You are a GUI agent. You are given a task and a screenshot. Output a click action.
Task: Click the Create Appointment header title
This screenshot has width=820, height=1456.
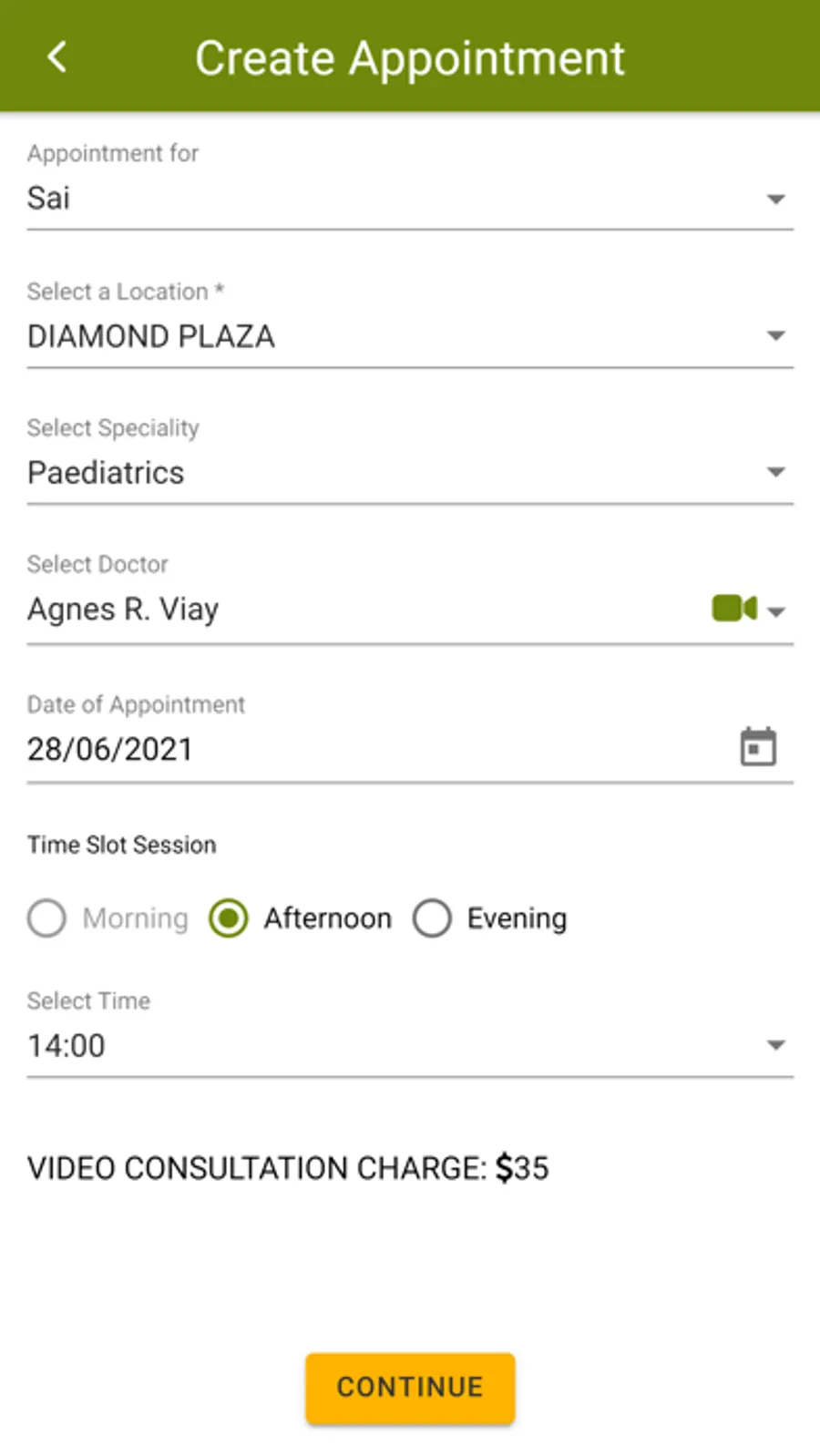410,58
